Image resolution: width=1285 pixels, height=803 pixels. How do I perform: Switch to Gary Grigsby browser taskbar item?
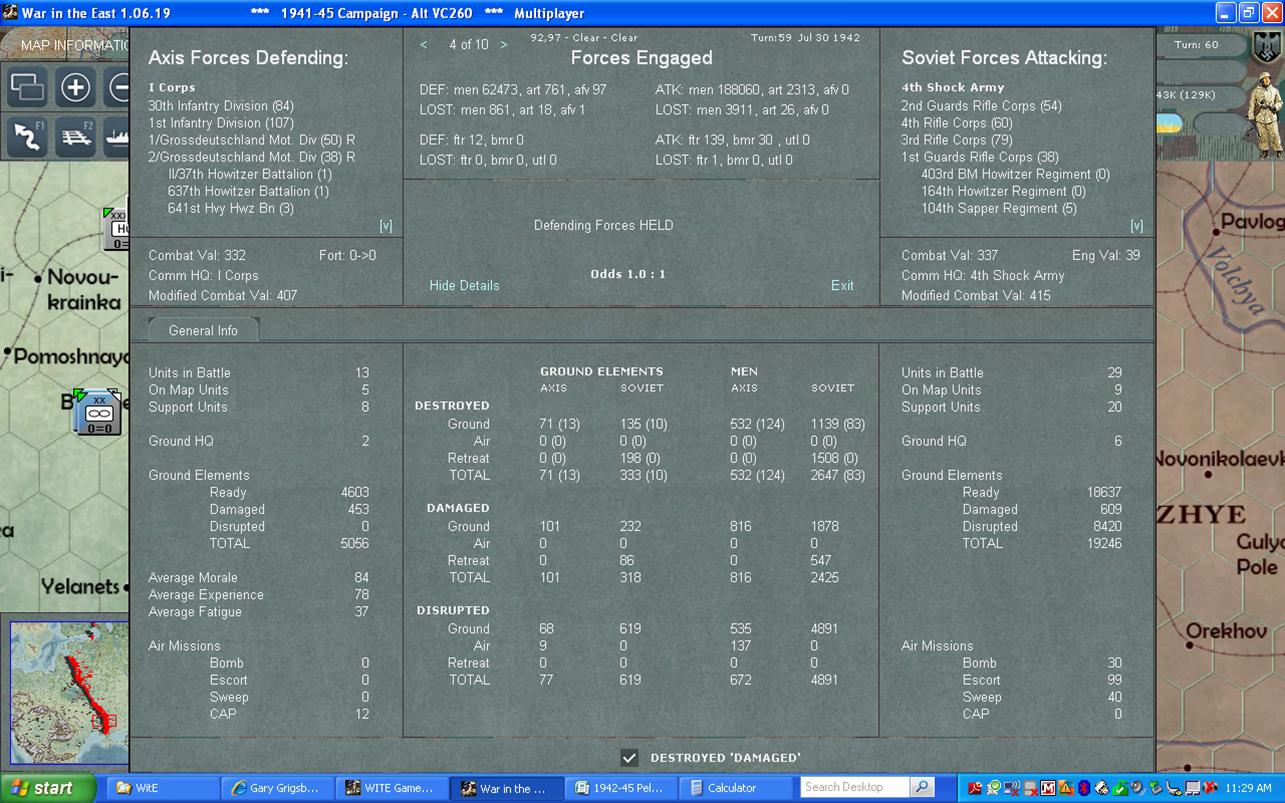pyautogui.click(x=275, y=788)
